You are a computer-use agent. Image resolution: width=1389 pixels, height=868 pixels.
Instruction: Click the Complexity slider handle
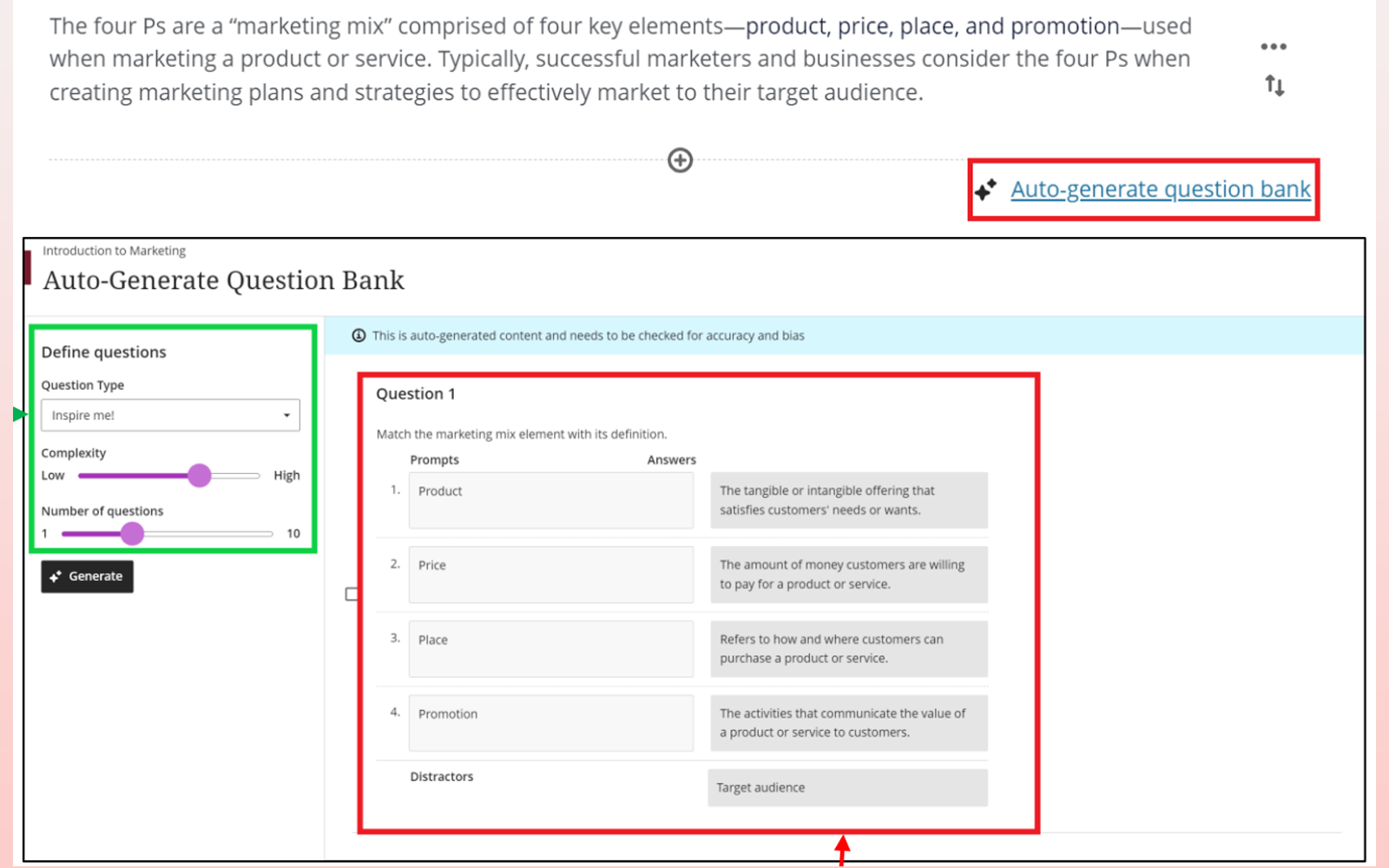tap(200, 476)
